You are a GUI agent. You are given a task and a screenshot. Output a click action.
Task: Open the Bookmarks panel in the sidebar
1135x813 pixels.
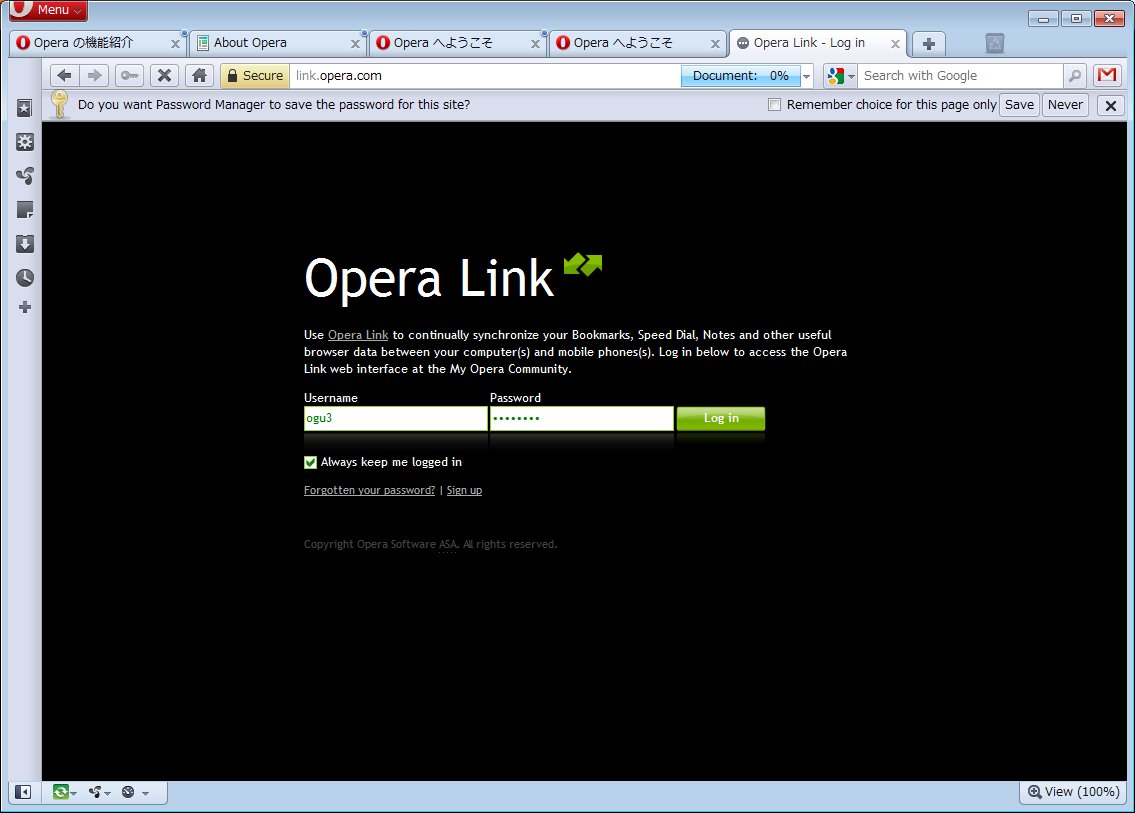point(24,108)
